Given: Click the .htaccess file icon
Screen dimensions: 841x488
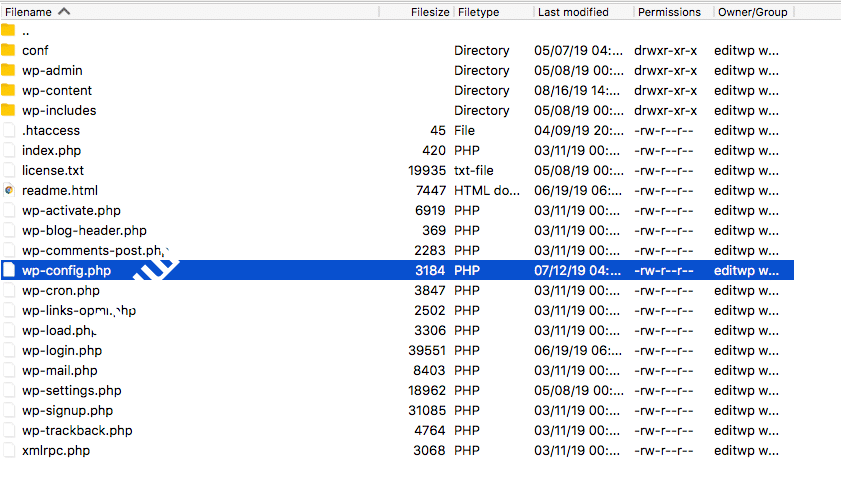Looking at the screenshot, I should pyautogui.click(x=9, y=130).
